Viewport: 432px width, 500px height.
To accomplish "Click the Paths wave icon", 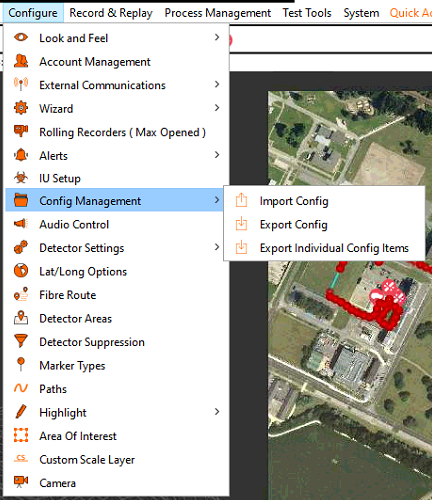I will (x=21, y=388).
